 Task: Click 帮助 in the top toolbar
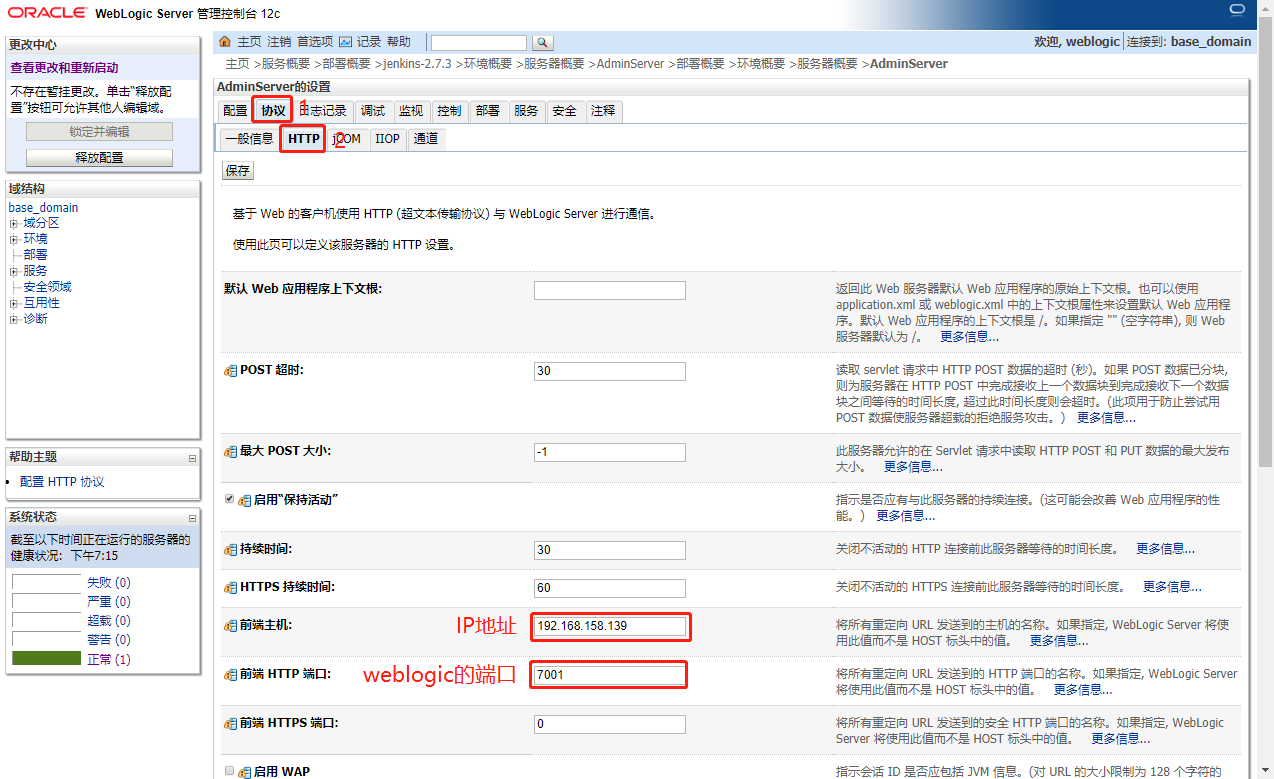(x=398, y=42)
